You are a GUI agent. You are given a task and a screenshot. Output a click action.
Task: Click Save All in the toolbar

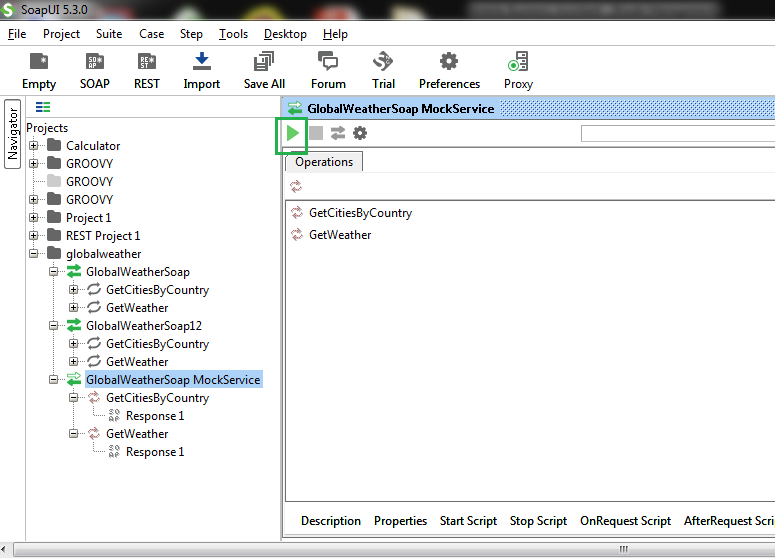tap(264, 71)
